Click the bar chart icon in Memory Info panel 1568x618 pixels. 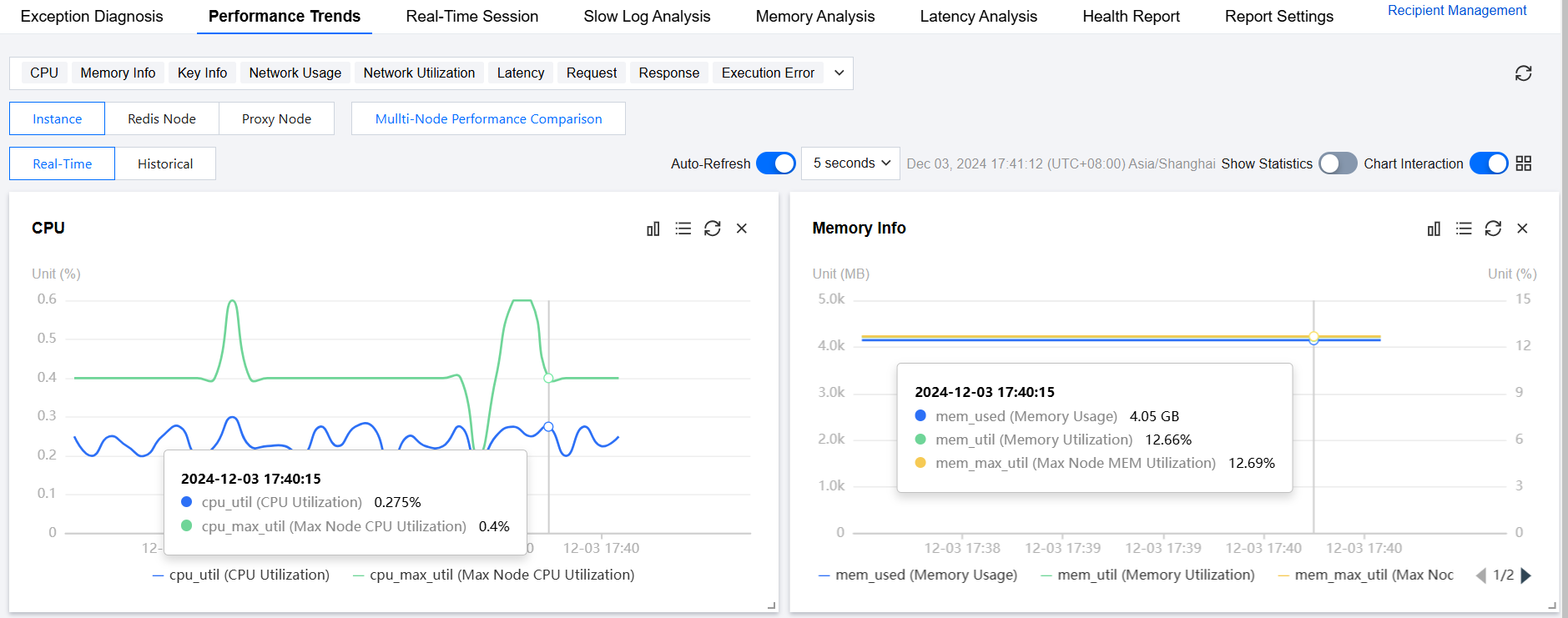tap(1434, 229)
